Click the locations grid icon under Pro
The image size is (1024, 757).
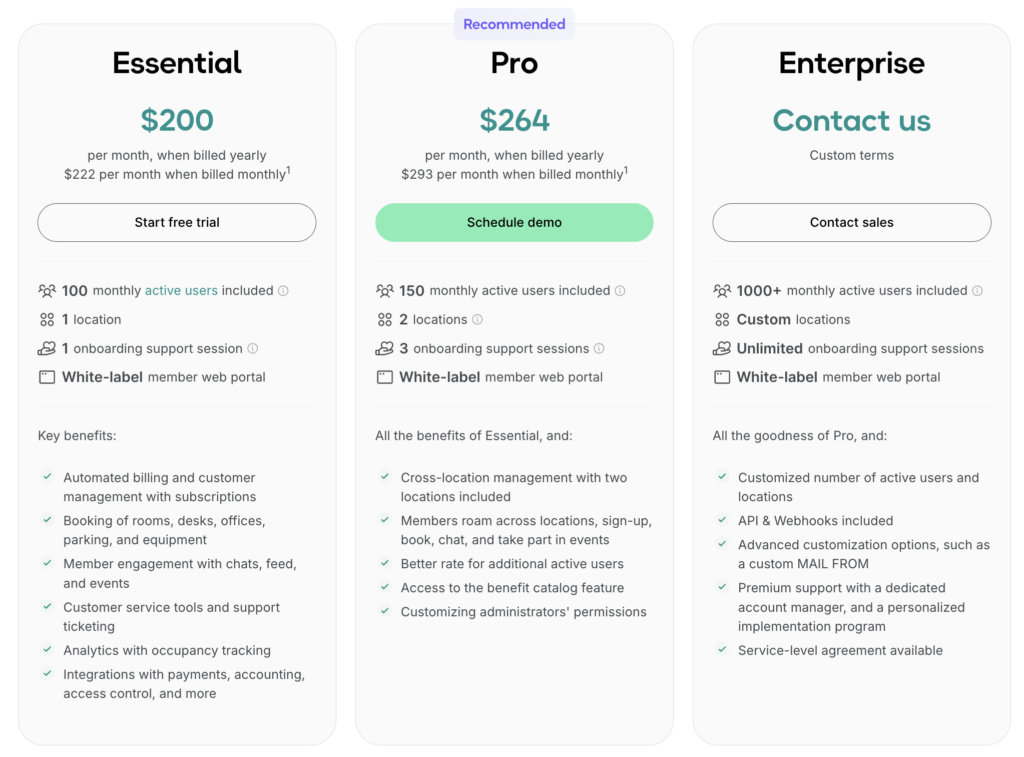click(x=385, y=319)
